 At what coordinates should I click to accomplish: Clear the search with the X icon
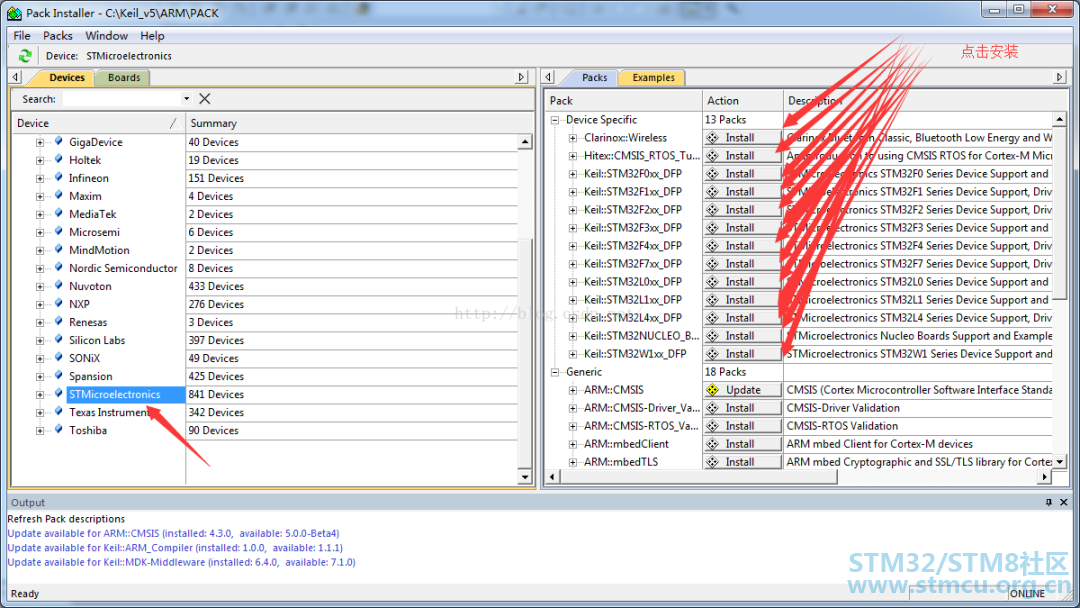tap(205, 98)
